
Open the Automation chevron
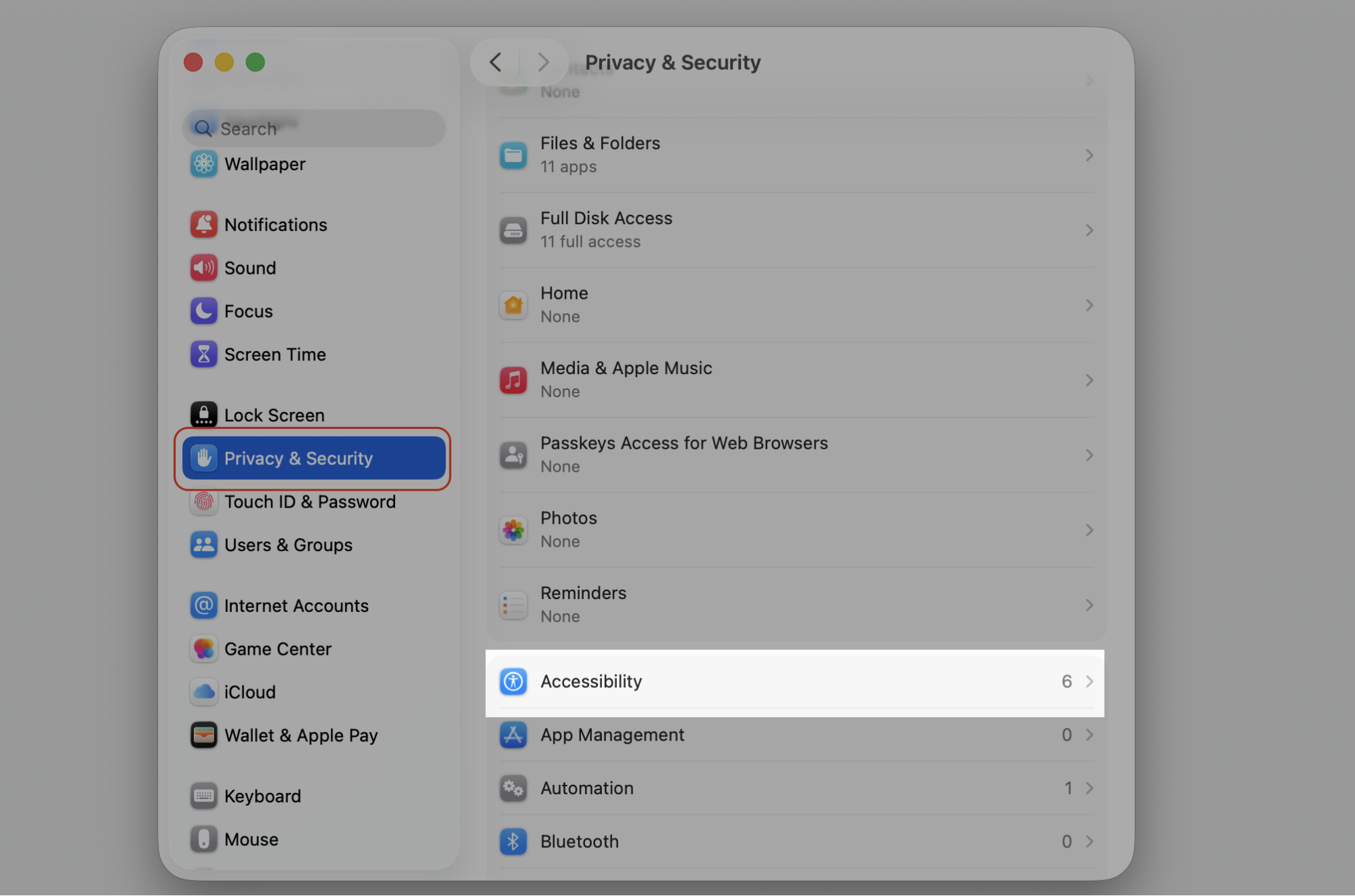click(1089, 788)
